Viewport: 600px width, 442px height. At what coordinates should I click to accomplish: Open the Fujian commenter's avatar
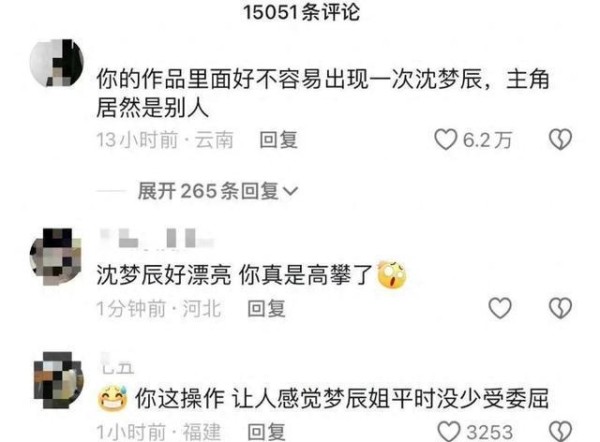[x=58, y=380]
